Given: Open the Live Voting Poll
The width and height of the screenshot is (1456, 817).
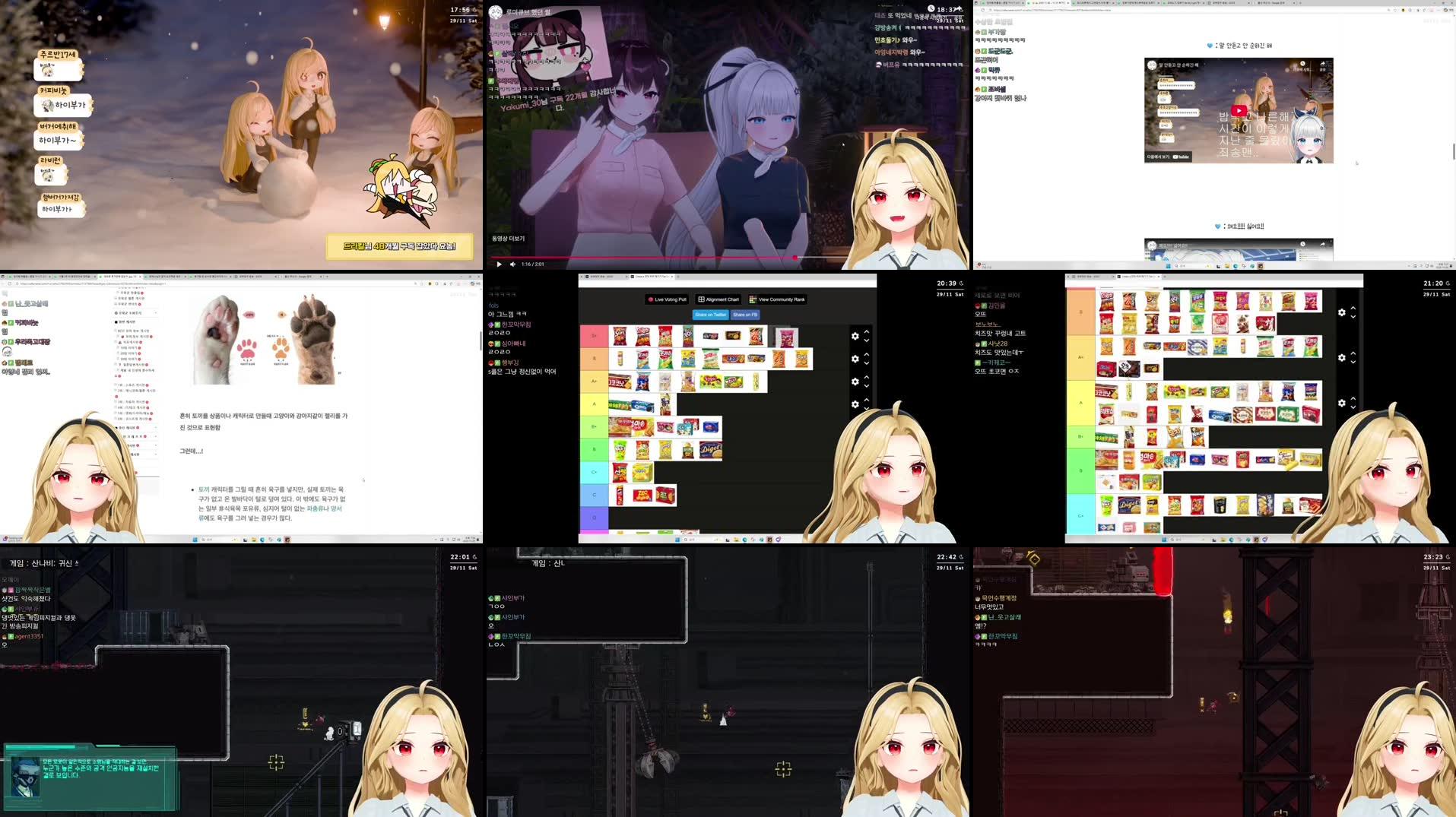Looking at the screenshot, I should 666,299.
